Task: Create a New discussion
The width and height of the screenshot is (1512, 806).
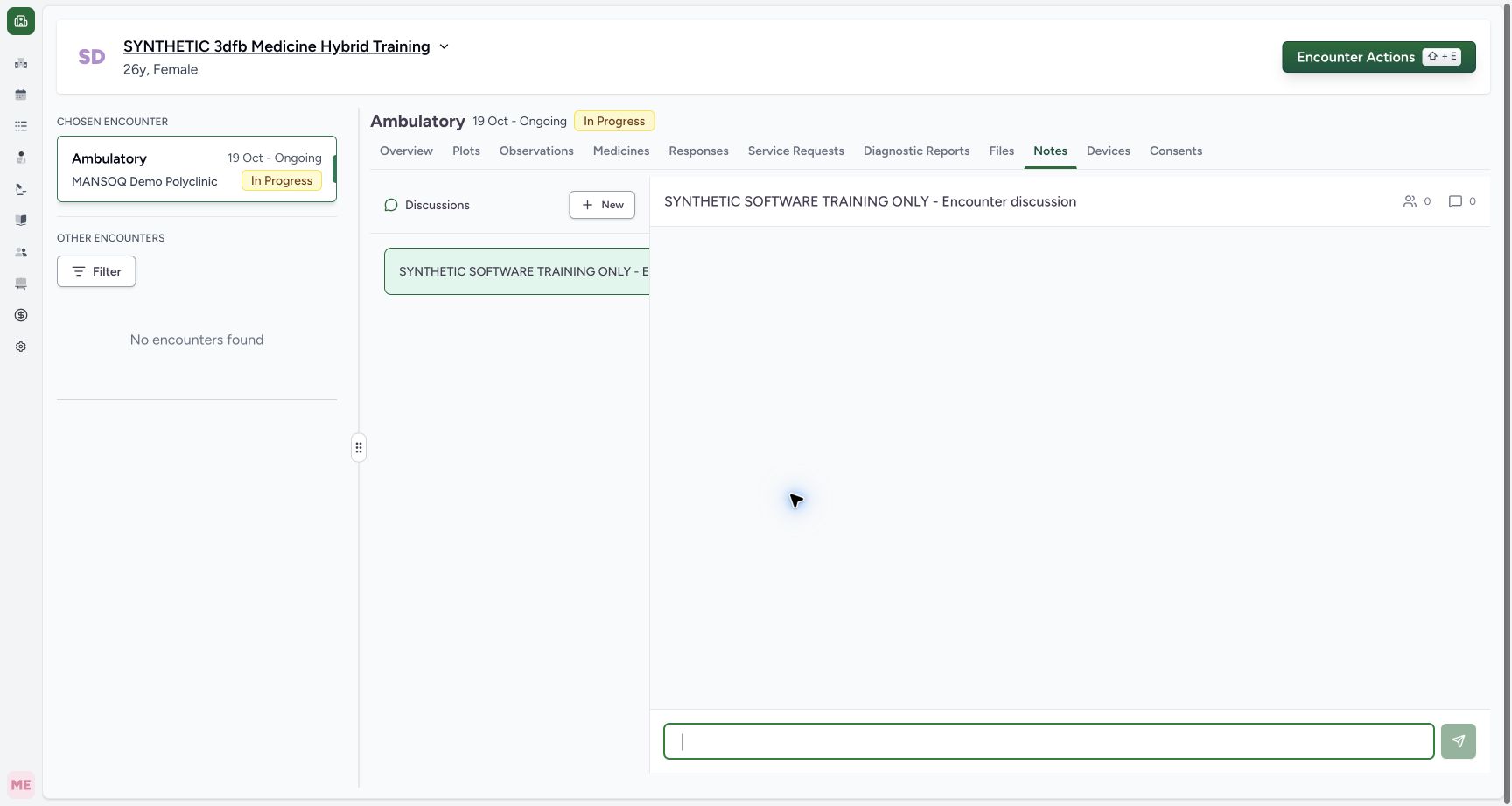Action: click(x=602, y=205)
